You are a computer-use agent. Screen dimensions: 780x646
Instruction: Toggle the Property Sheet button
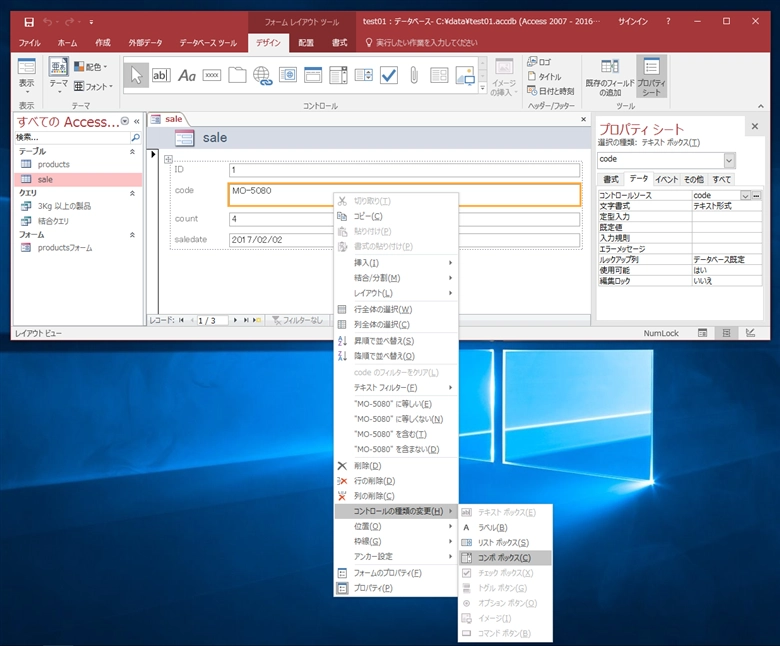[651, 77]
